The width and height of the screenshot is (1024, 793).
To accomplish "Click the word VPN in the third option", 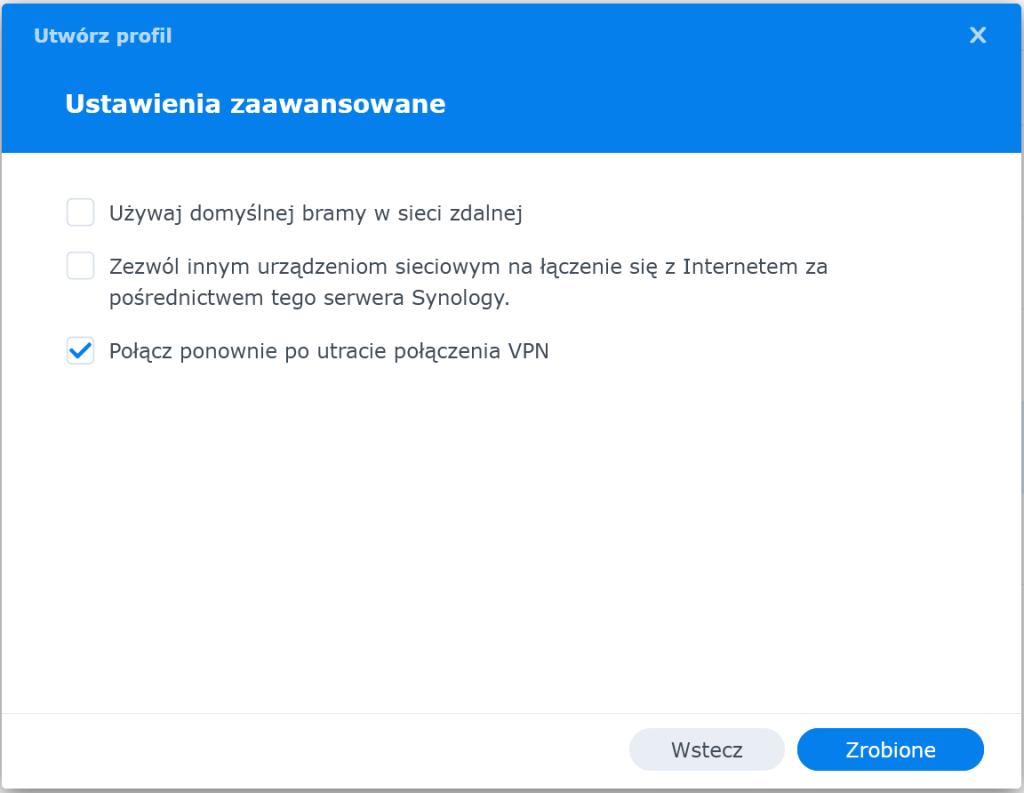I will point(529,352).
